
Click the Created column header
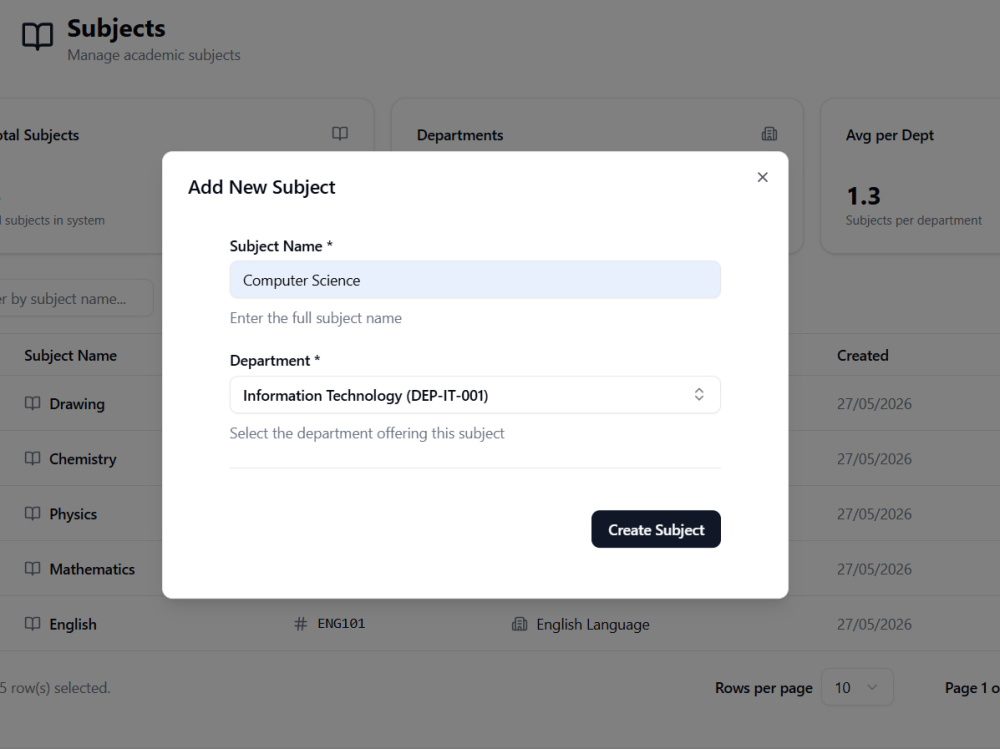tap(862, 355)
